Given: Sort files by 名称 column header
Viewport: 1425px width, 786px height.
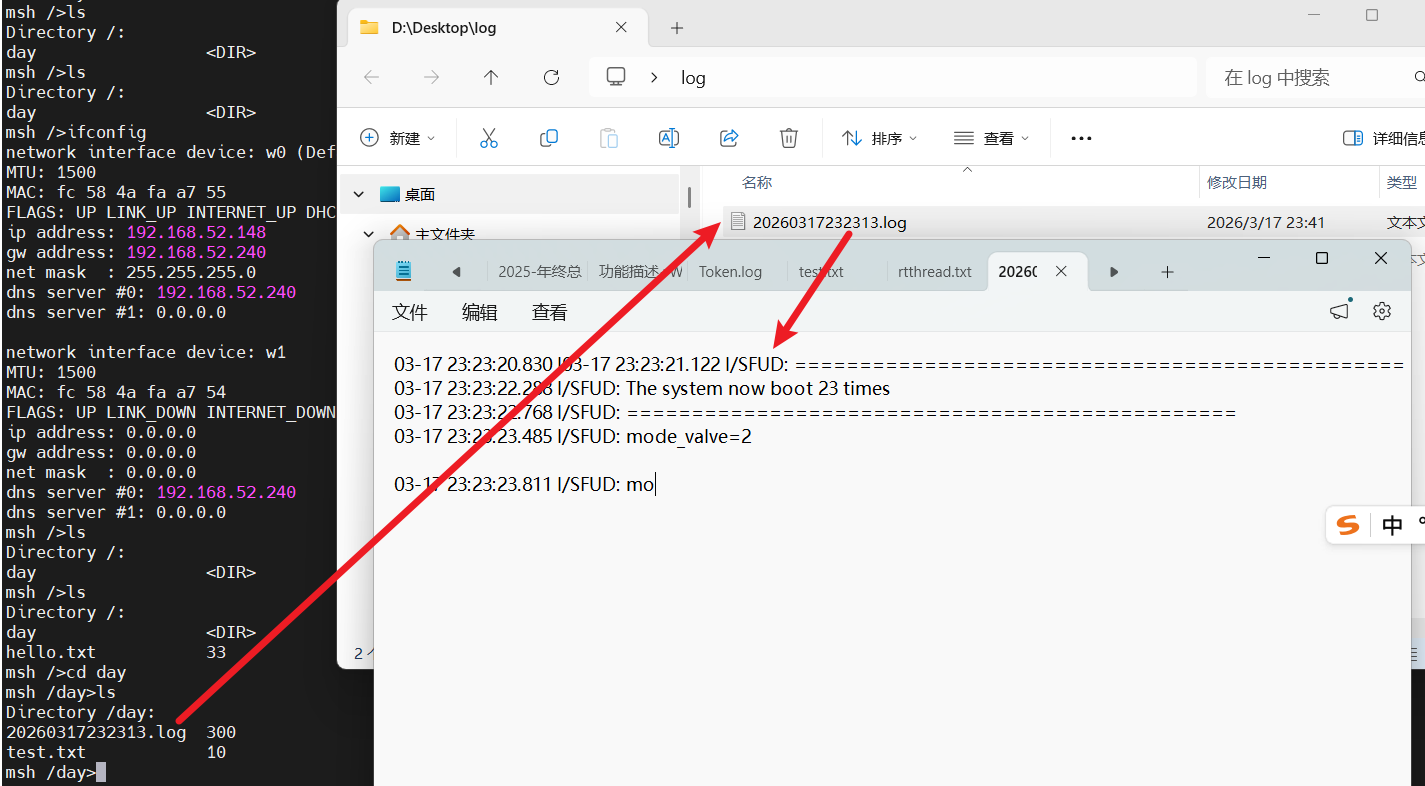Looking at the screenshot, I should click(756, 182).
